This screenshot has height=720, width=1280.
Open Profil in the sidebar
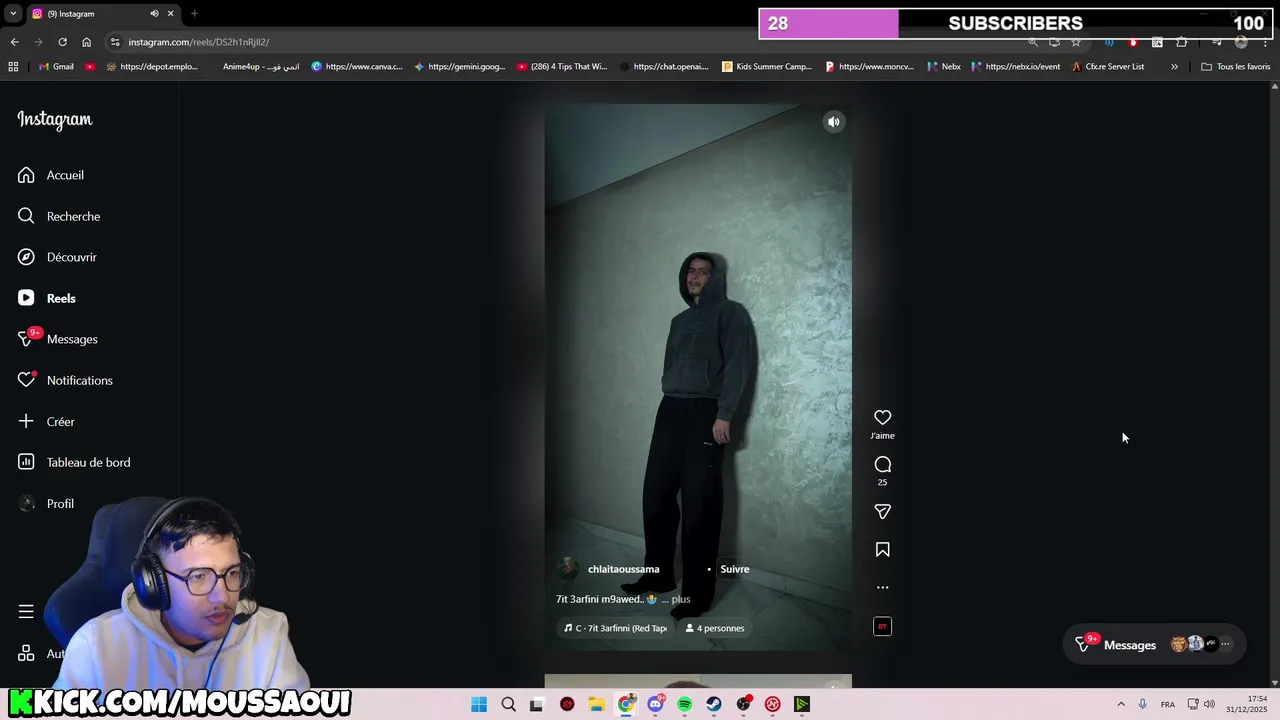(46, 503)
